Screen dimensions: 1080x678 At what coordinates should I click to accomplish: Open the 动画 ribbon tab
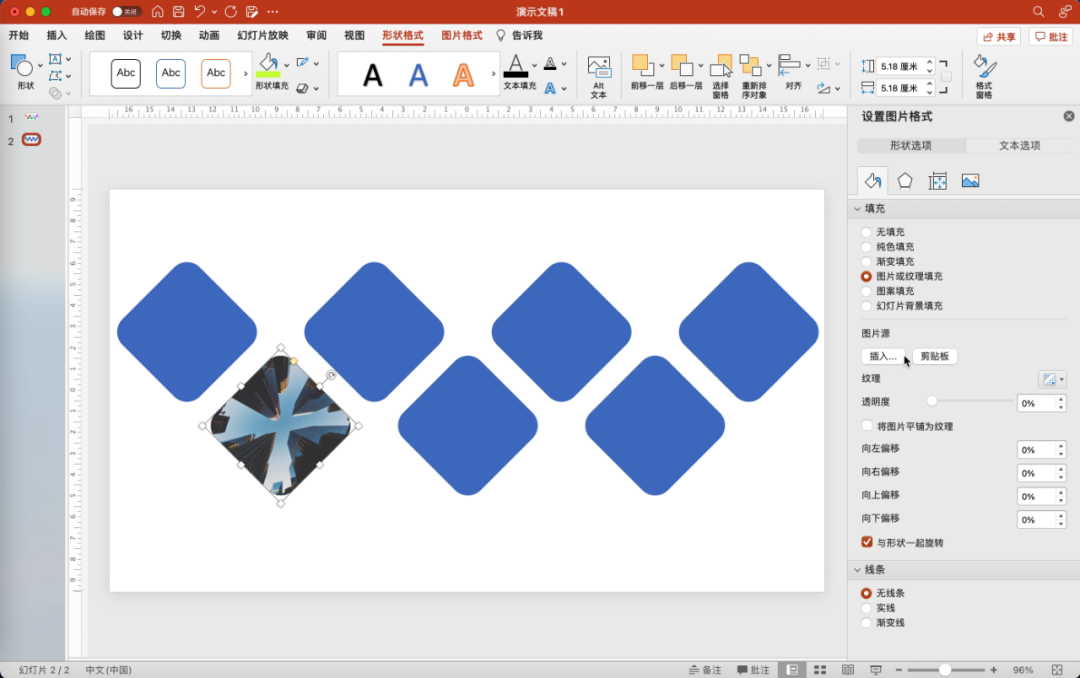tap(209, 35)
